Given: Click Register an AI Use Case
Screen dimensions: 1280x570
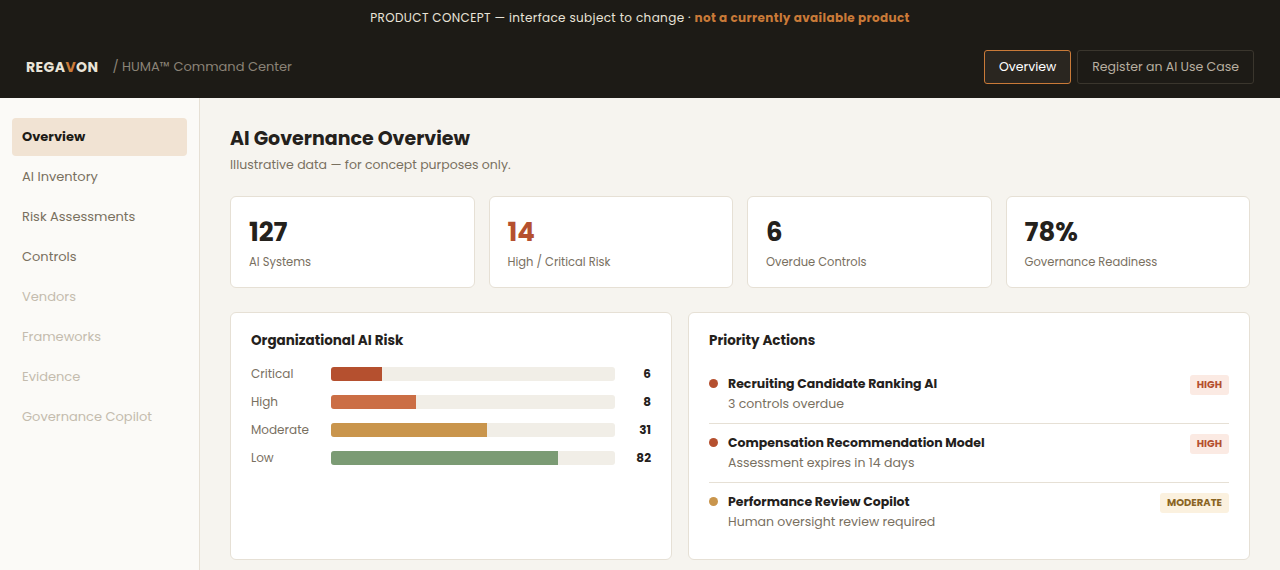Looking at the screenshot, I should (1165, 67).
